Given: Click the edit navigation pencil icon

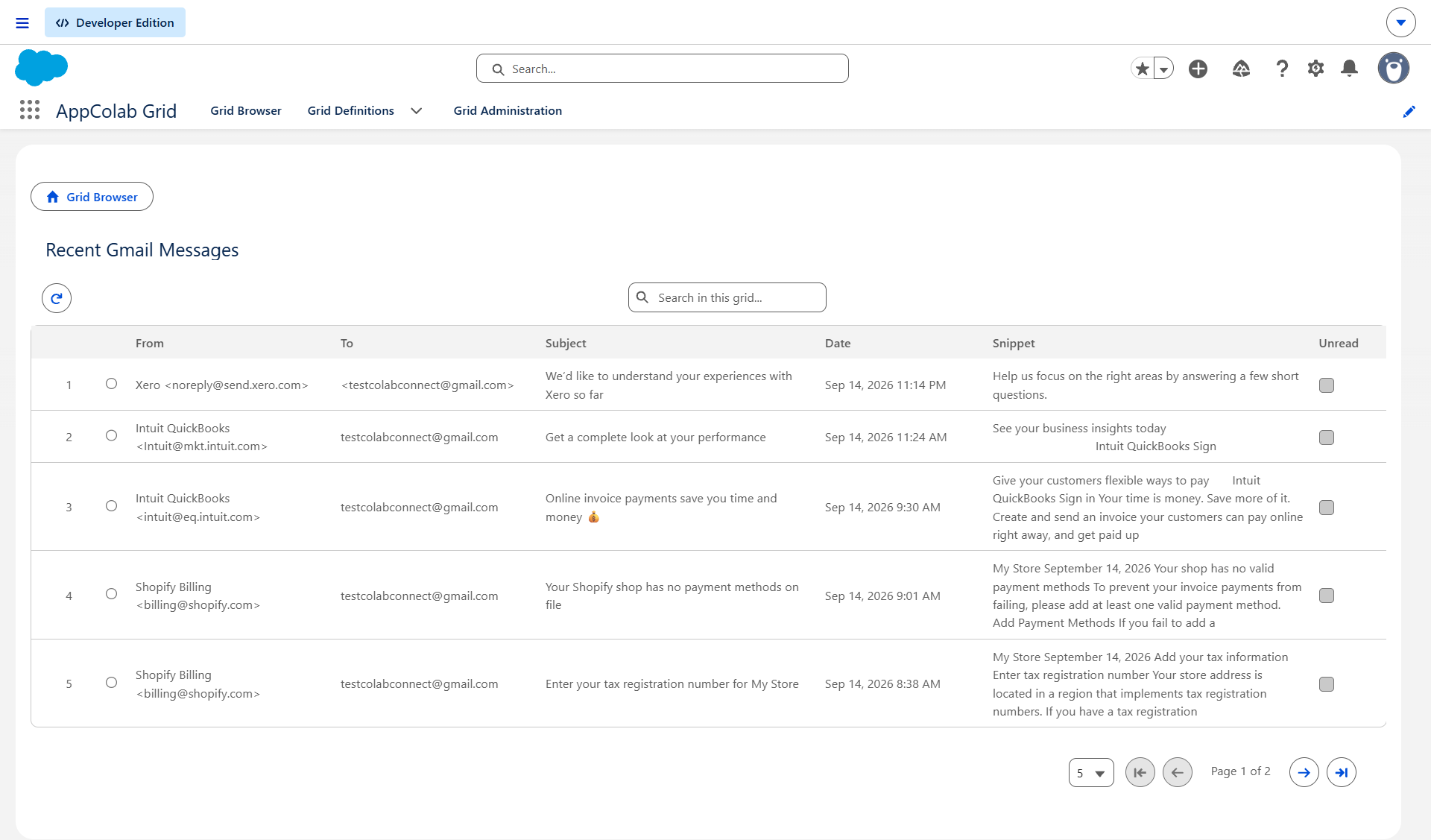Looking at the screenshot, I should tap(1409, 111).
